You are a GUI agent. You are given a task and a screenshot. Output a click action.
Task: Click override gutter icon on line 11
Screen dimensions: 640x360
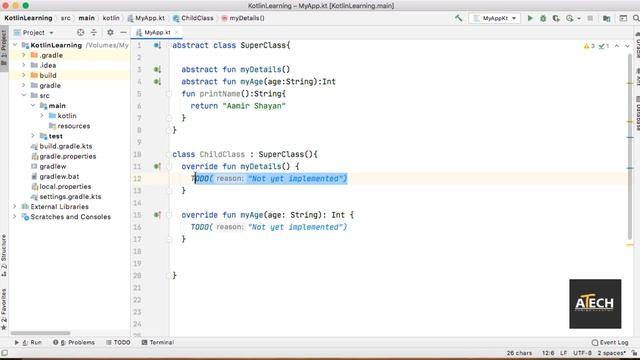click(x=157, y=167)
